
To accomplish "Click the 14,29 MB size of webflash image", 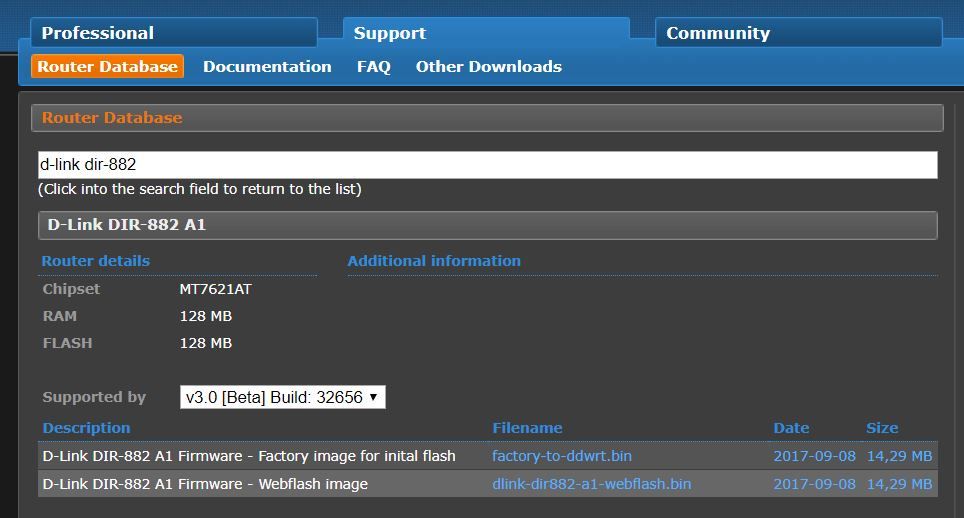I will pos(899,484).
